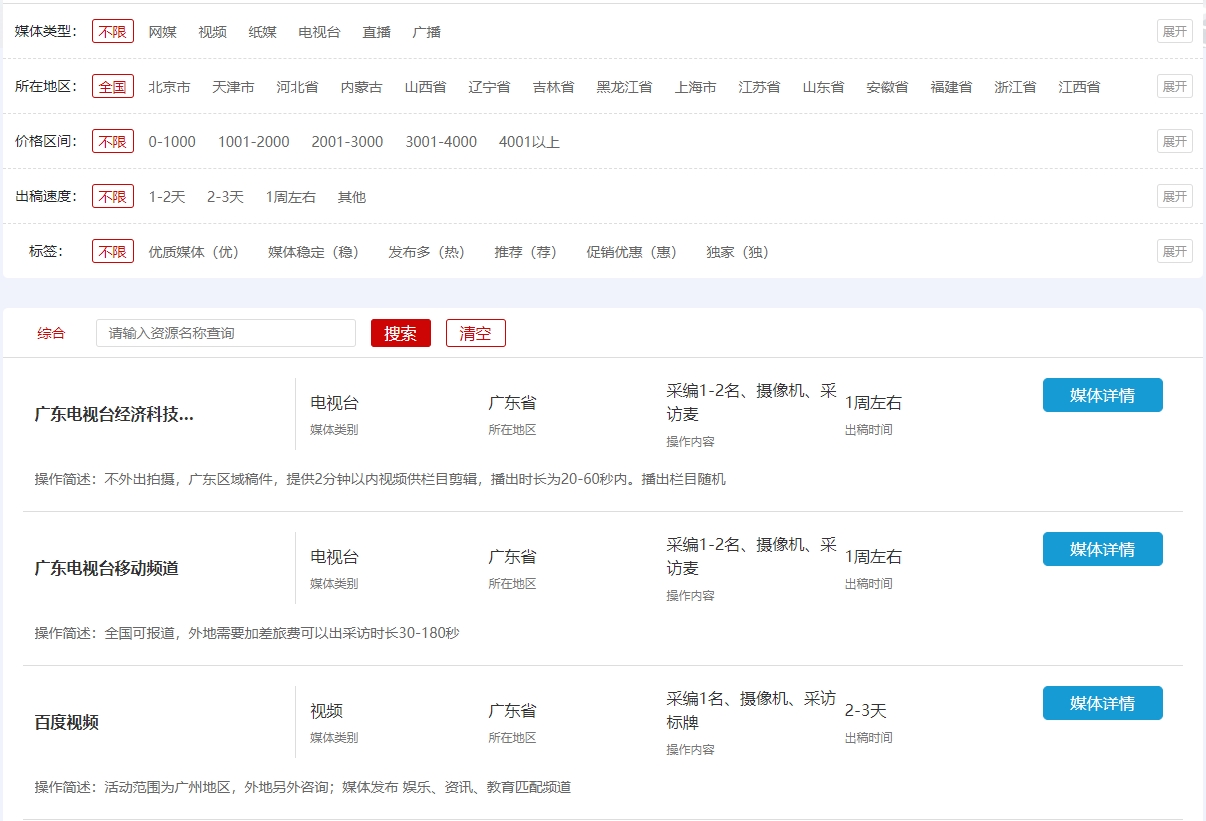
Task: Open 媒体详情 for 广东电视台经济科技
Action: tap(1102, 395)
